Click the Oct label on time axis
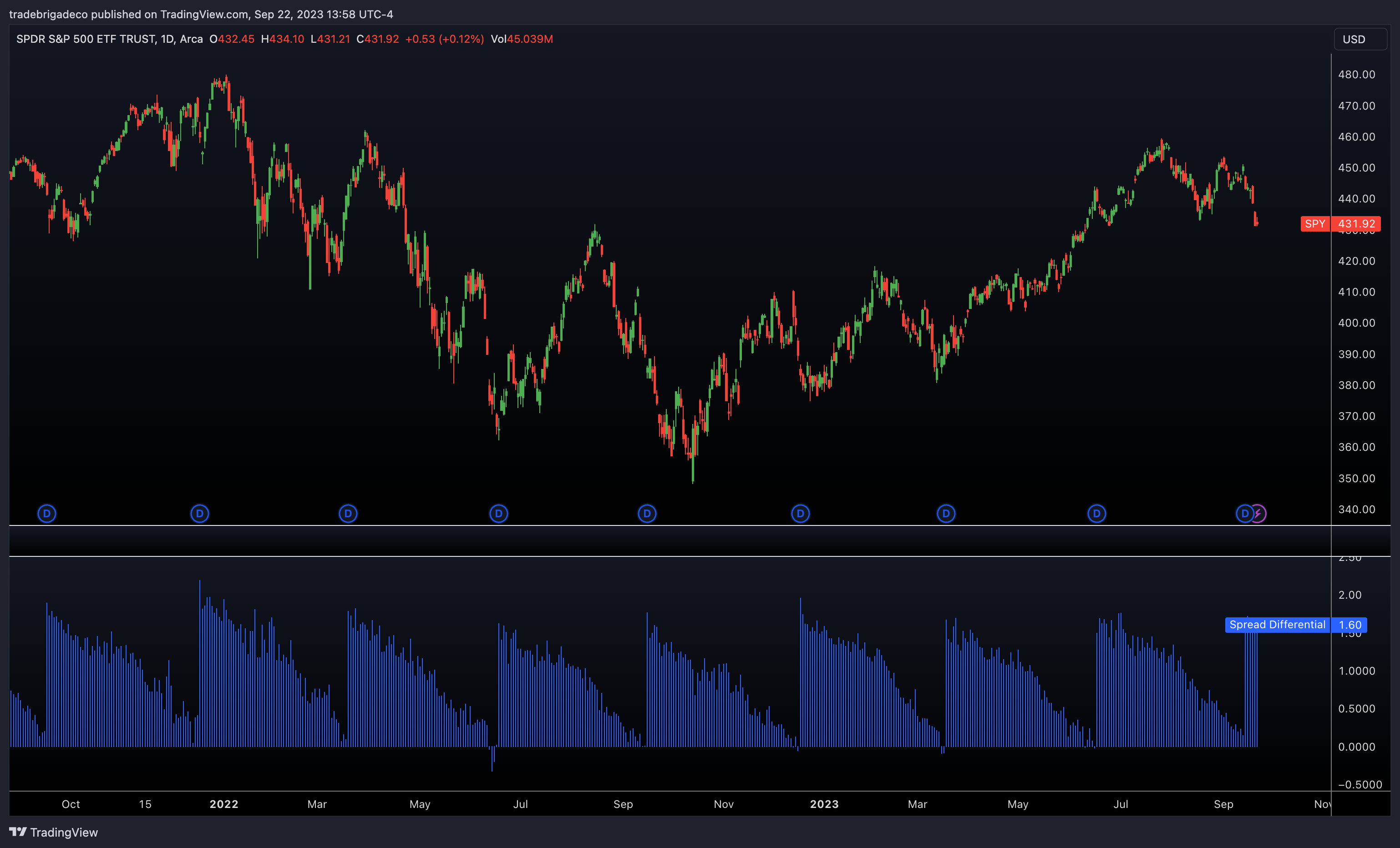Viewport: 1400px width, 848px height. point(71,804)
